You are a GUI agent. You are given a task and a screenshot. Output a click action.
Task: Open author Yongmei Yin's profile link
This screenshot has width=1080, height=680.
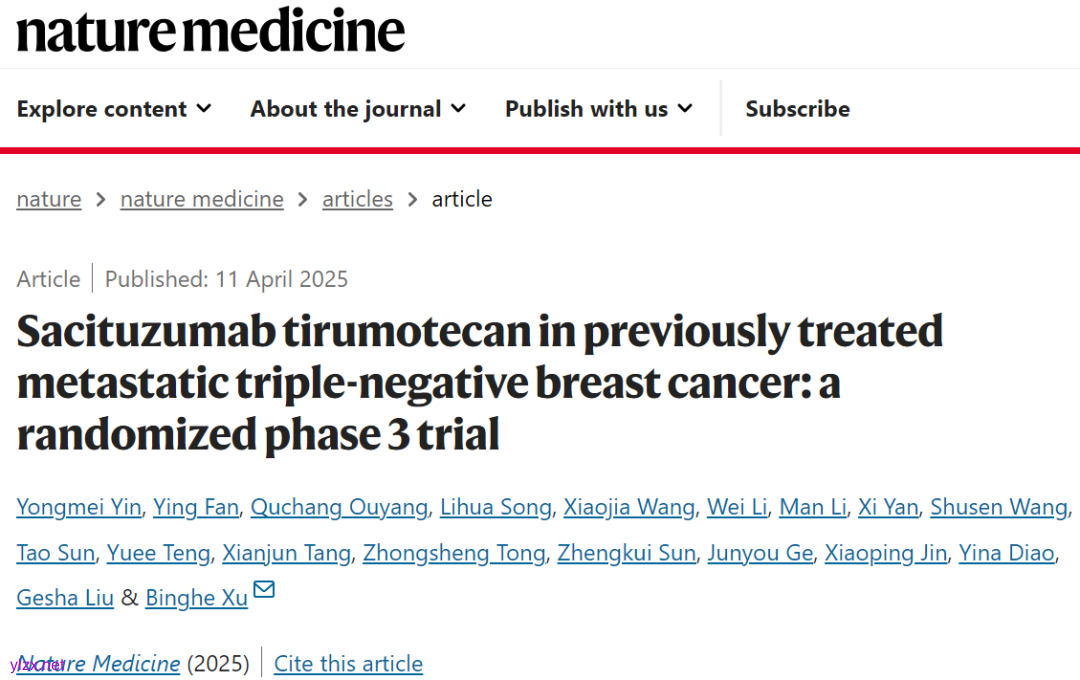[79, 508]
